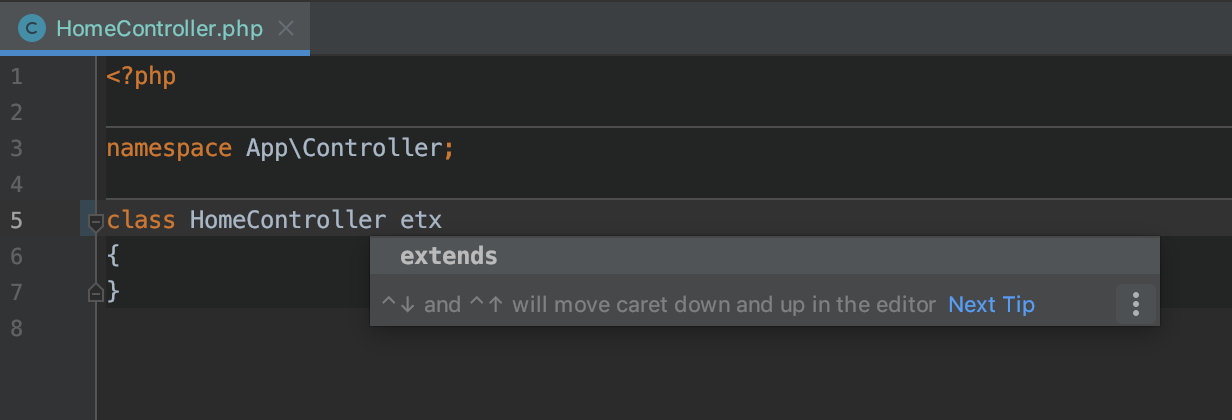Click the closing fold marker on line 7

[x=95, y=292]
